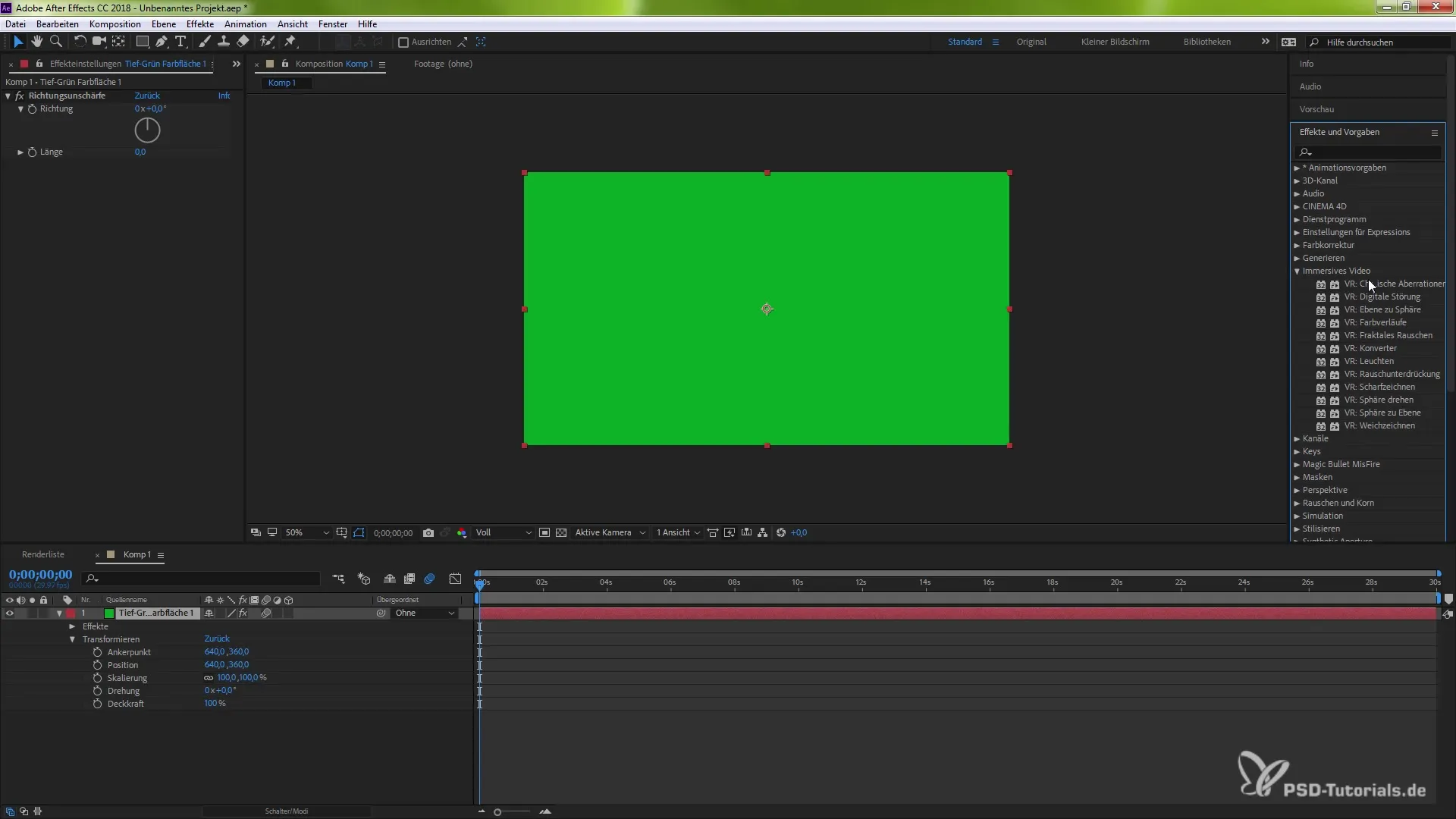
Task: Open the Effekte menu
Action: [200, 24]
